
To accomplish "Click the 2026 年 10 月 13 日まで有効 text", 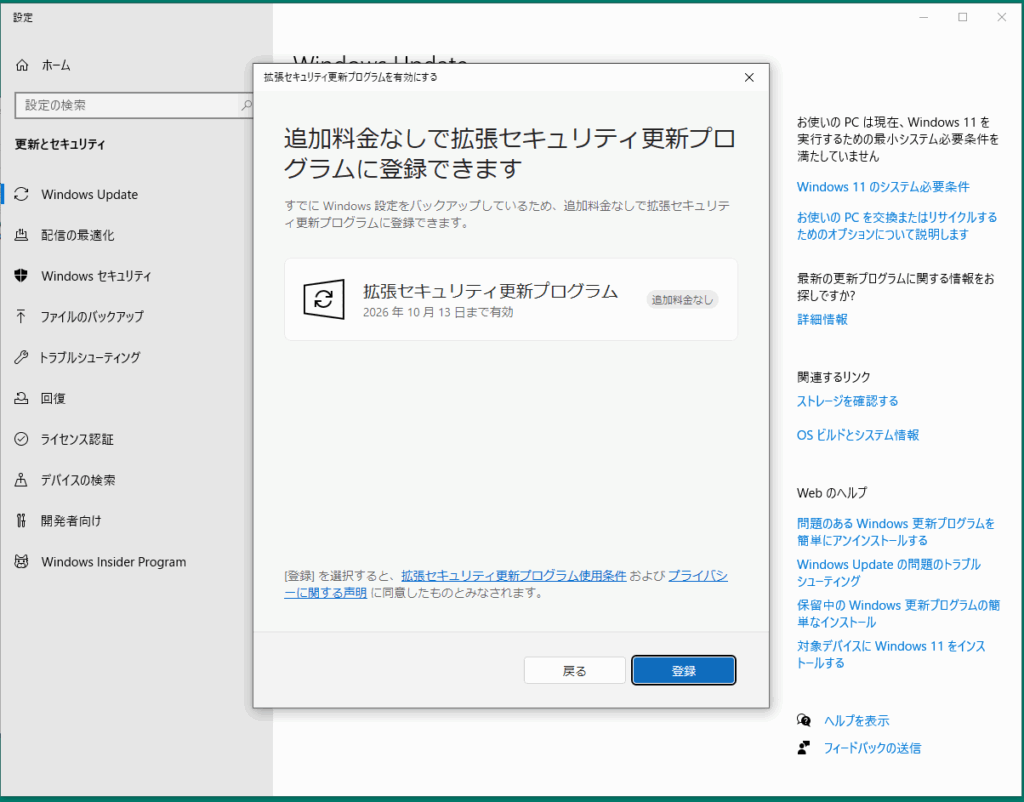I will [438, 312].
